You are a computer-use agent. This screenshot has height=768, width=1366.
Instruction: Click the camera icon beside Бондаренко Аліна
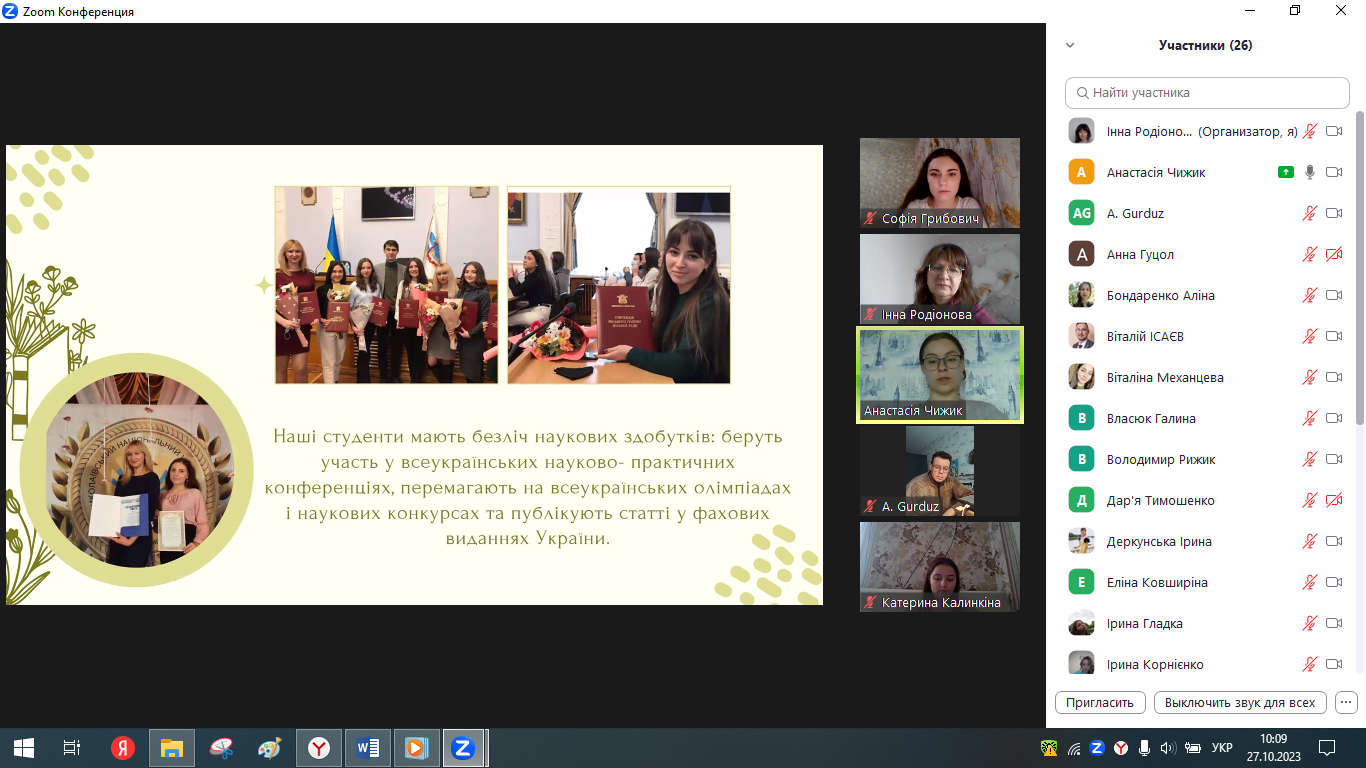(1334, 295)
